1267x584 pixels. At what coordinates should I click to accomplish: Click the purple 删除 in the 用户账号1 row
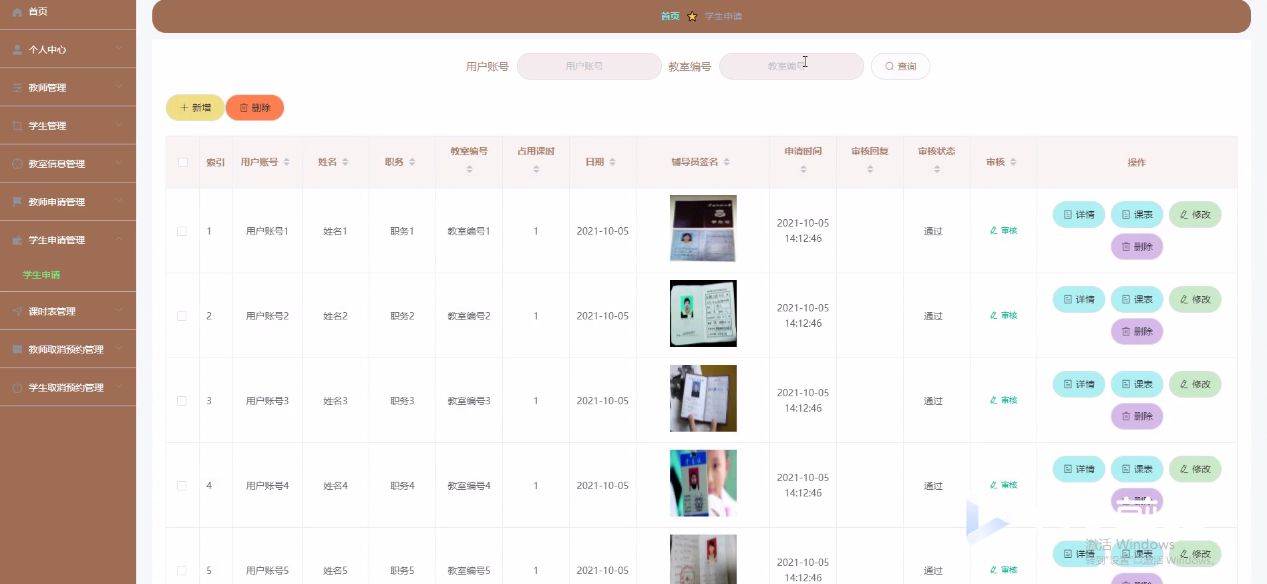point(1137,246)
